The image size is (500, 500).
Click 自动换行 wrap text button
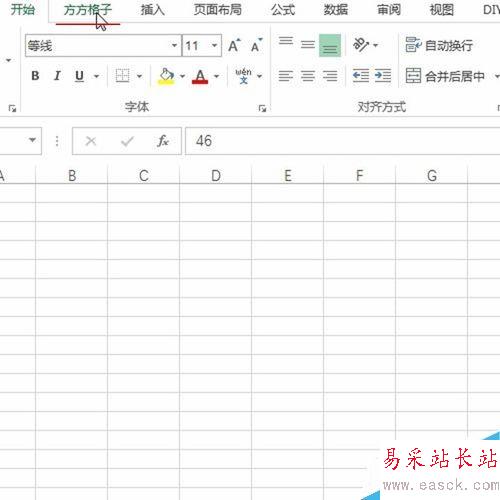pyautogui.click(x=439, y=45)
